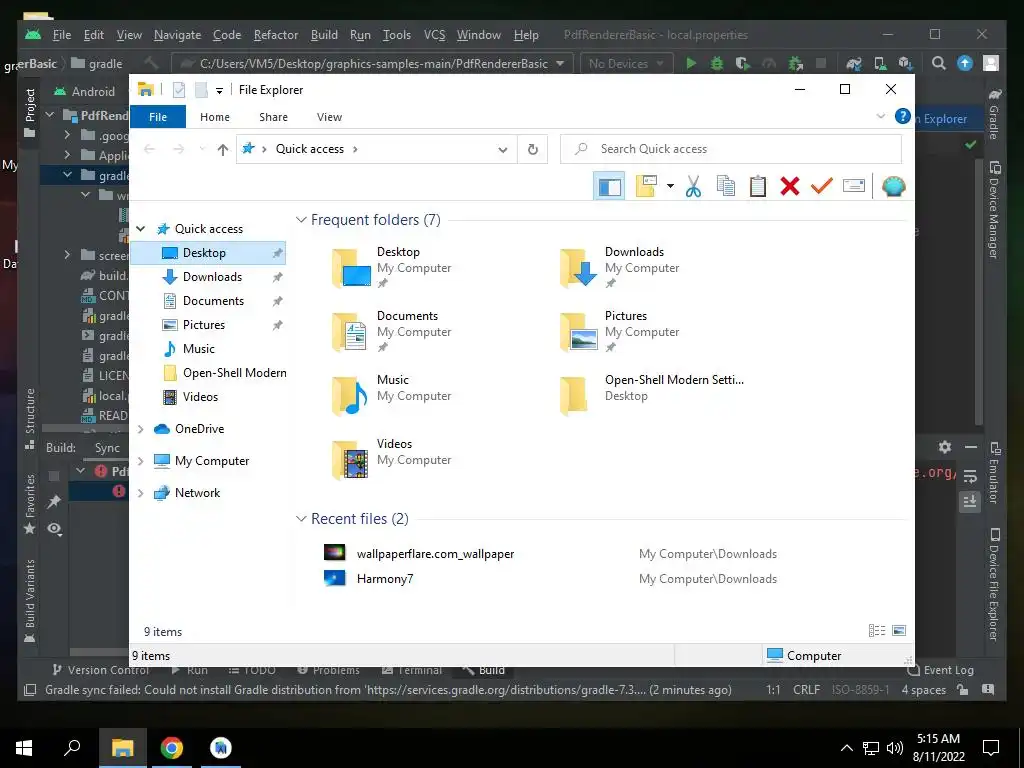Open the Gradle tool window tab
1024x768 pixels.
(994, 114)
